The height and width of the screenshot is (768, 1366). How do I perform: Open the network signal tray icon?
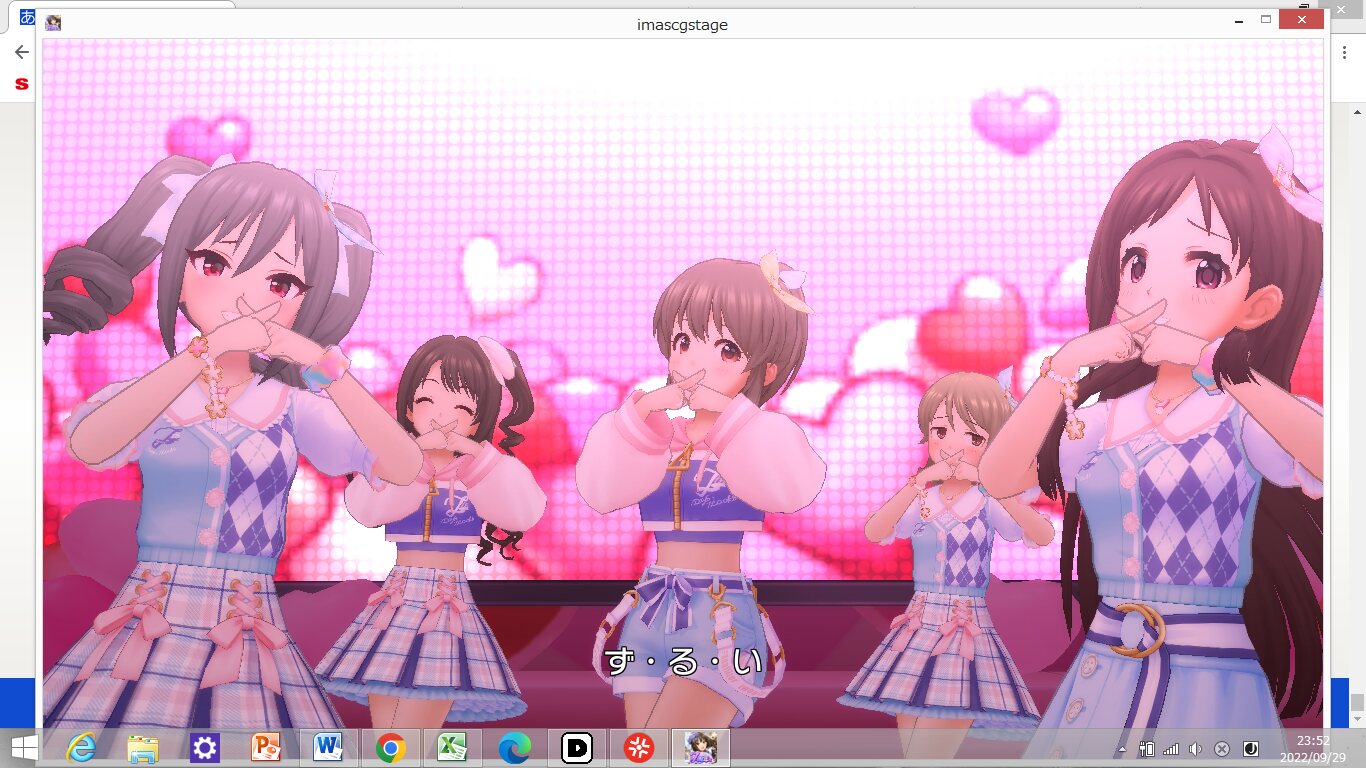1171,749
